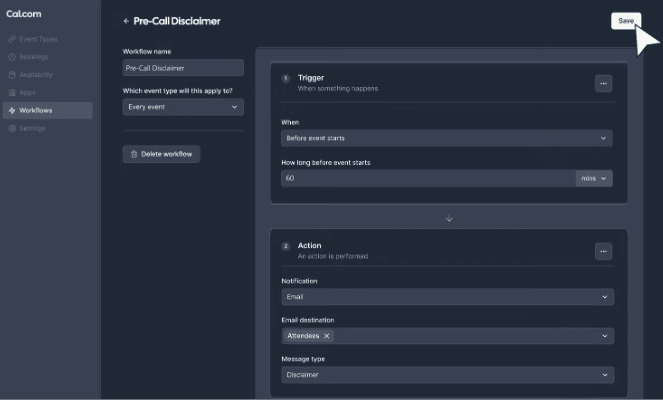The image size is (663, 400).
Task: Click the 'Email destination' label
Action: click(x=308, y=320)
